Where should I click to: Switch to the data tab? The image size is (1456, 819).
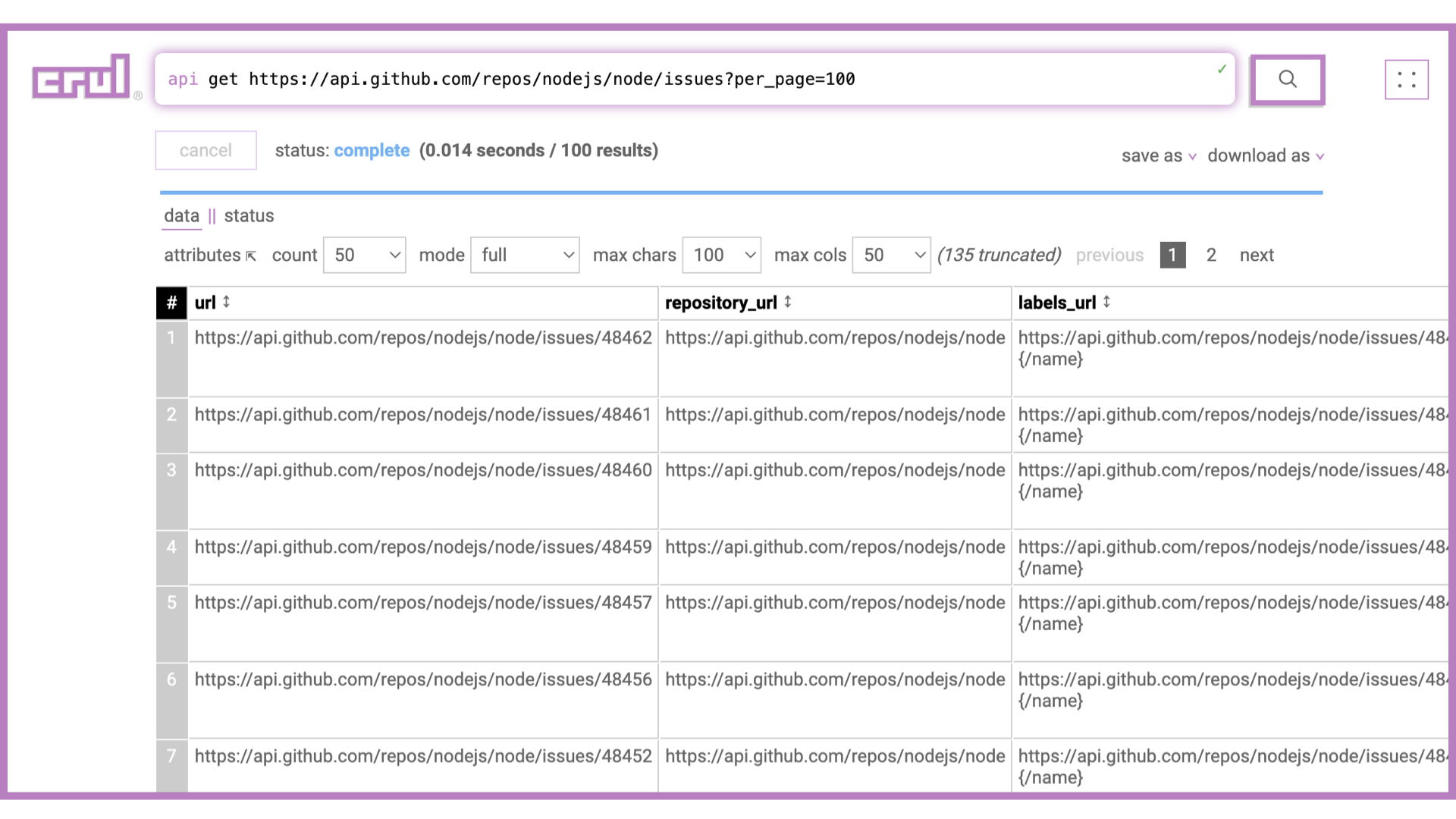pyautogui.click(x=182, y=215)
